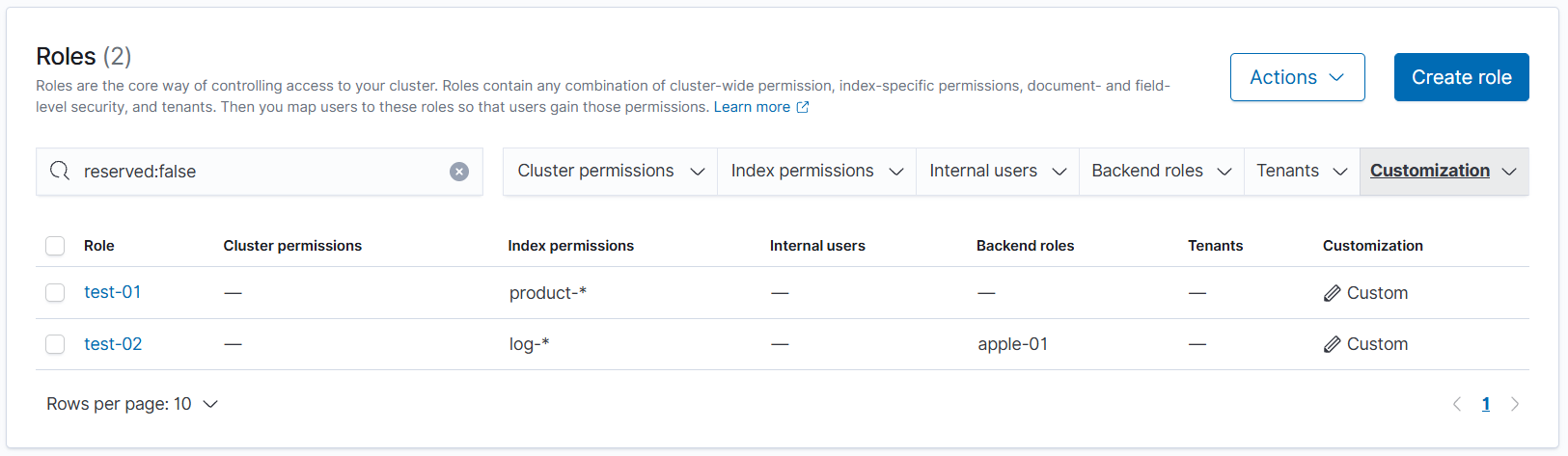The width and height of the screenshot is (1568, 456).
Task: Open the Backend roles filter
Action: coord(1161,172)
